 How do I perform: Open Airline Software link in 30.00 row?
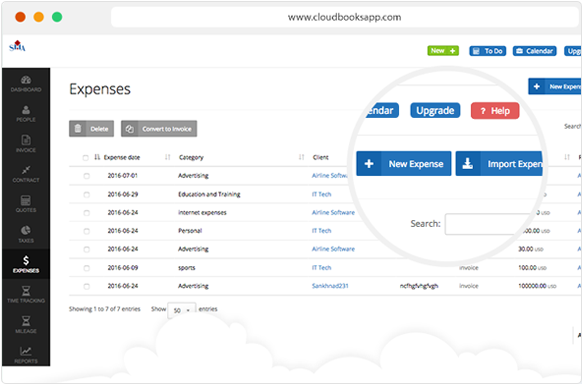coord(333,249)
